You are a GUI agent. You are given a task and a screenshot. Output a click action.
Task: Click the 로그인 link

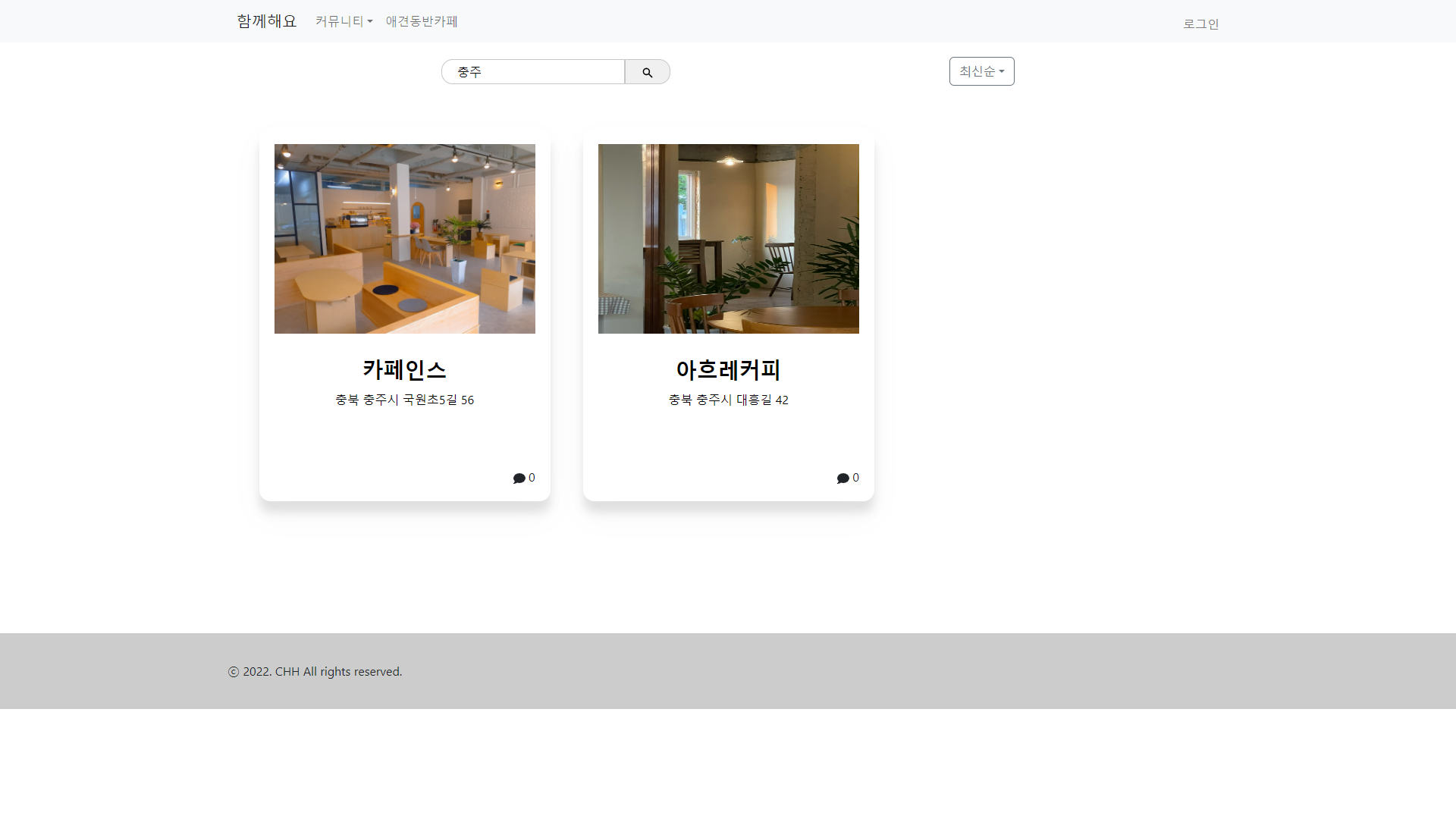pos(1200,24)
